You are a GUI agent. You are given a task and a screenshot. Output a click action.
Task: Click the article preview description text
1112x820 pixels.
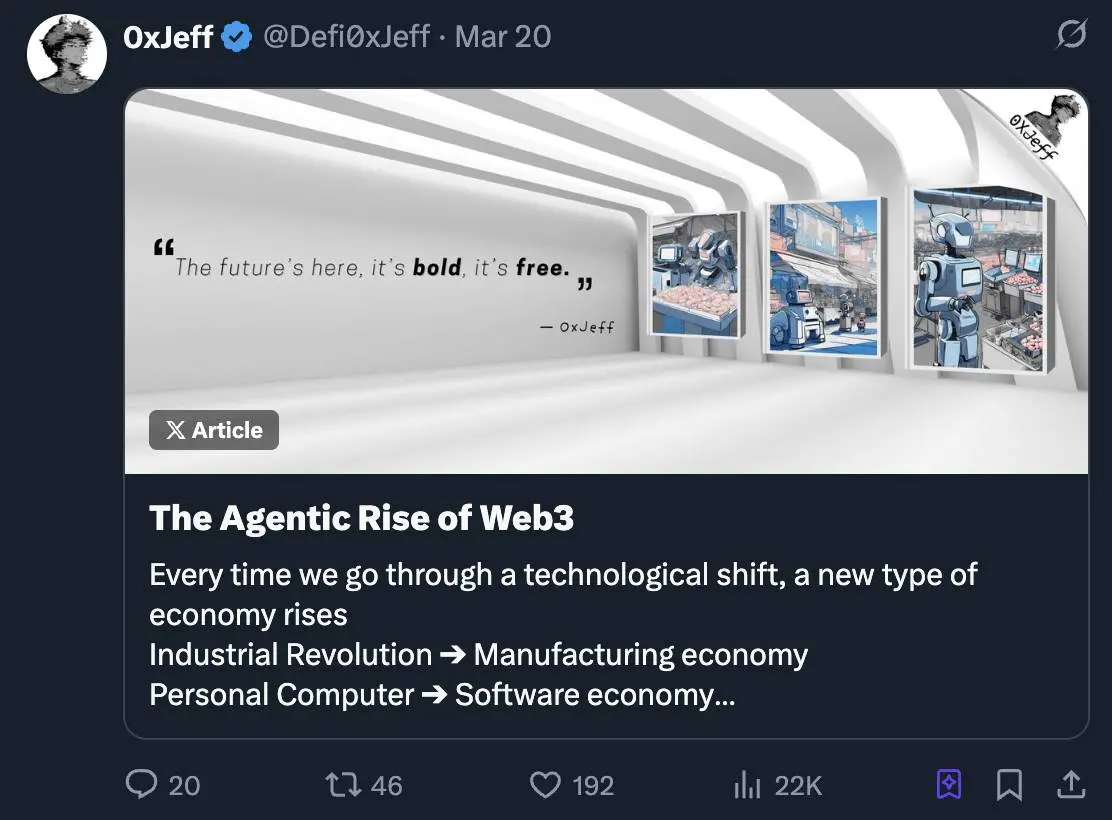coord(562,634)
